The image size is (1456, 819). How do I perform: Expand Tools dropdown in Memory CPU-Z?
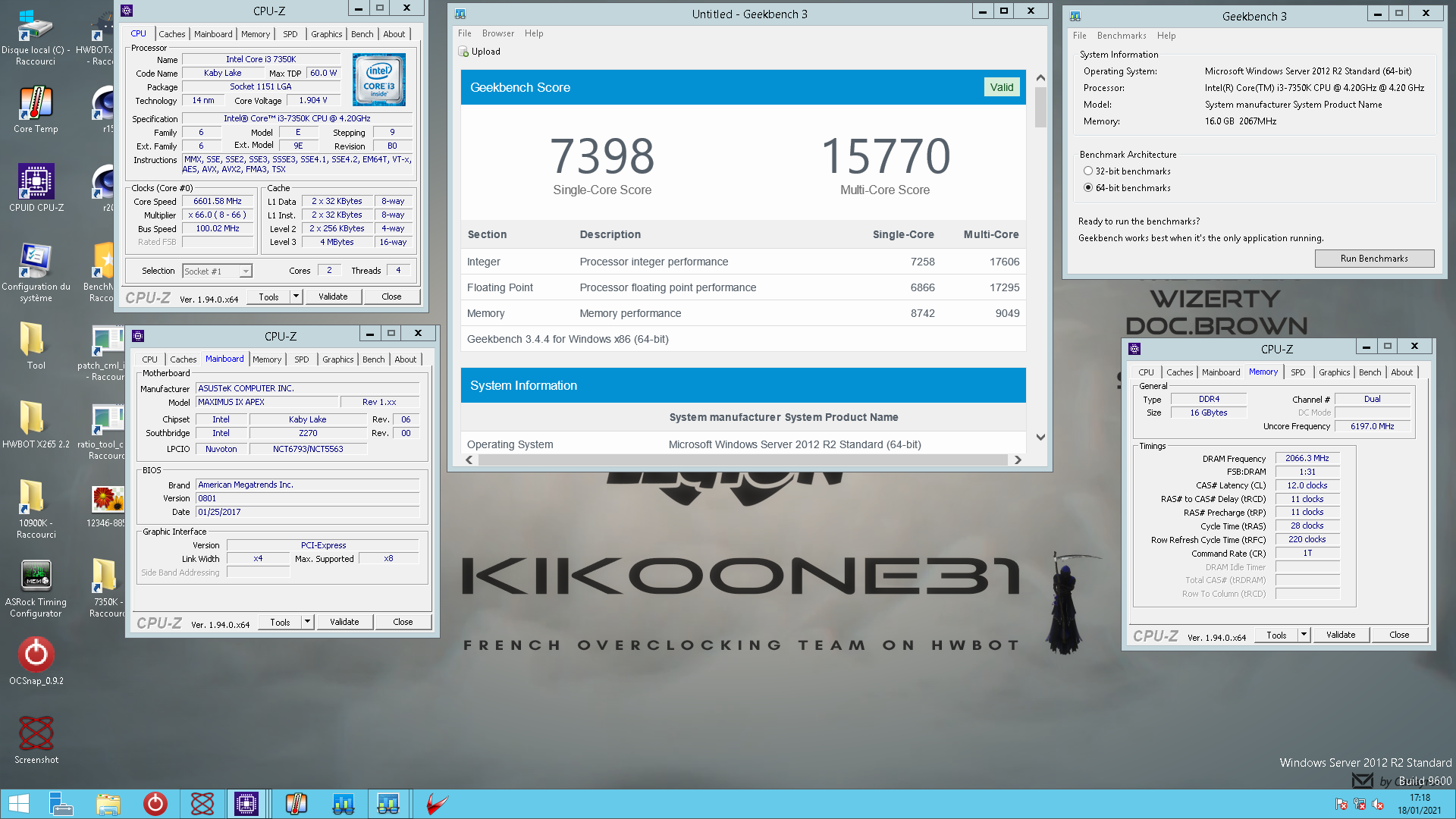pyautogui.click(x=1304, y=635)
